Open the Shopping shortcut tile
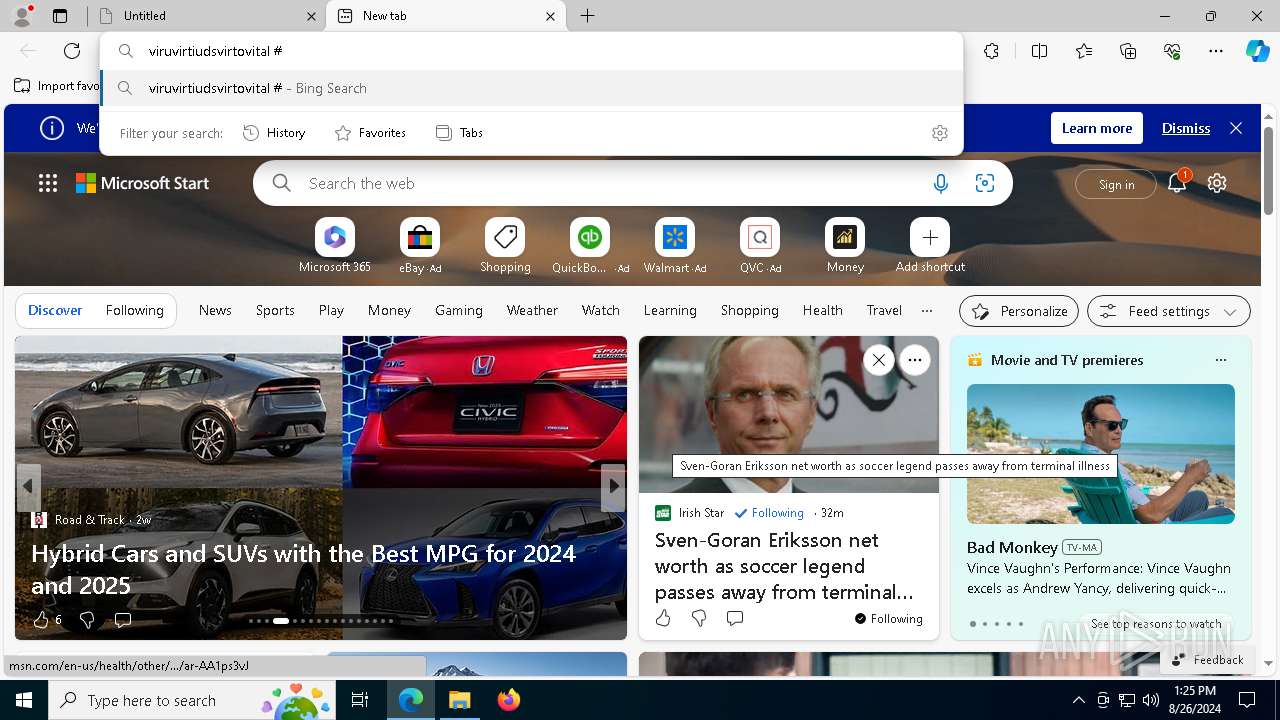The width and height of the screenshot is (1280, 720). point(505,246)
